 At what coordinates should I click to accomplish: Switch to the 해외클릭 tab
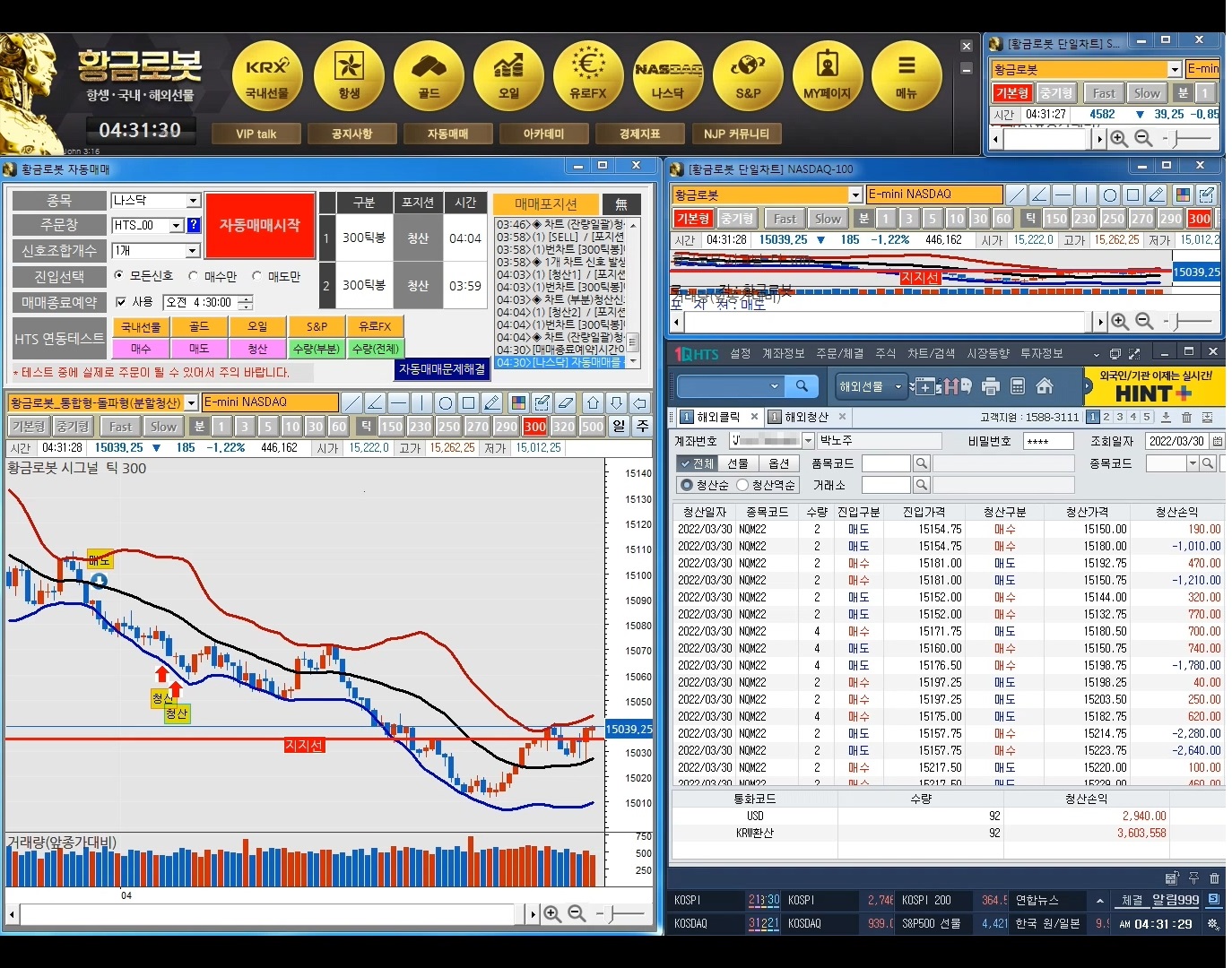click(719, 417)
